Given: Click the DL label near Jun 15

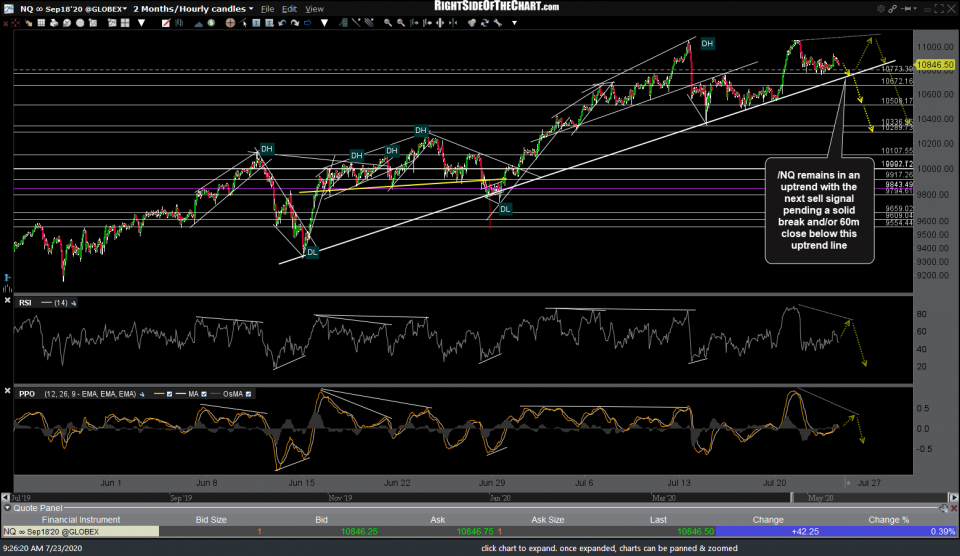Looking at the screenshot, I should [312, 252].
